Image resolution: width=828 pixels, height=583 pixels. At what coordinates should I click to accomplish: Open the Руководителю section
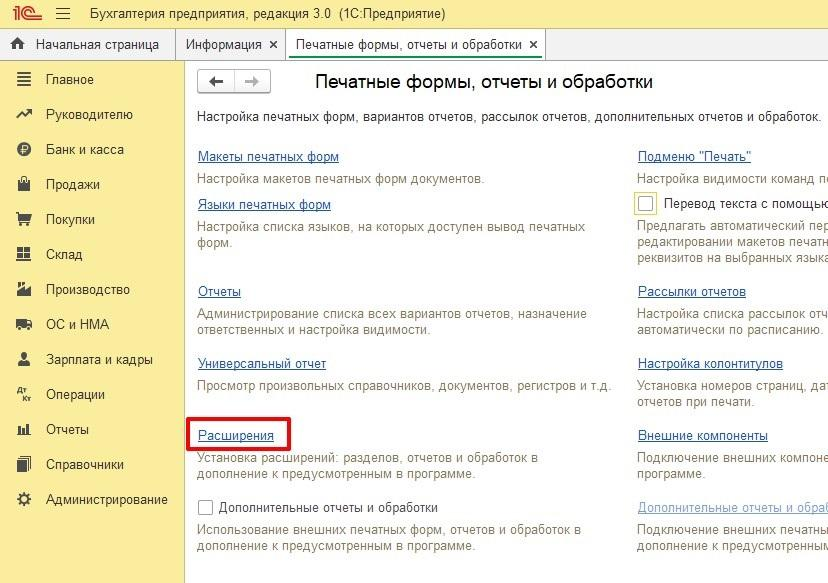(89, 115)
